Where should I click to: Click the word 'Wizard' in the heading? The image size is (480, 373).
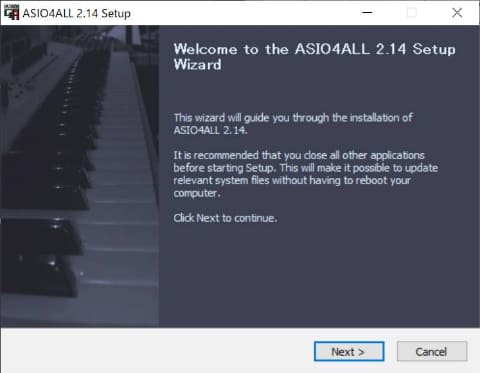197,64
